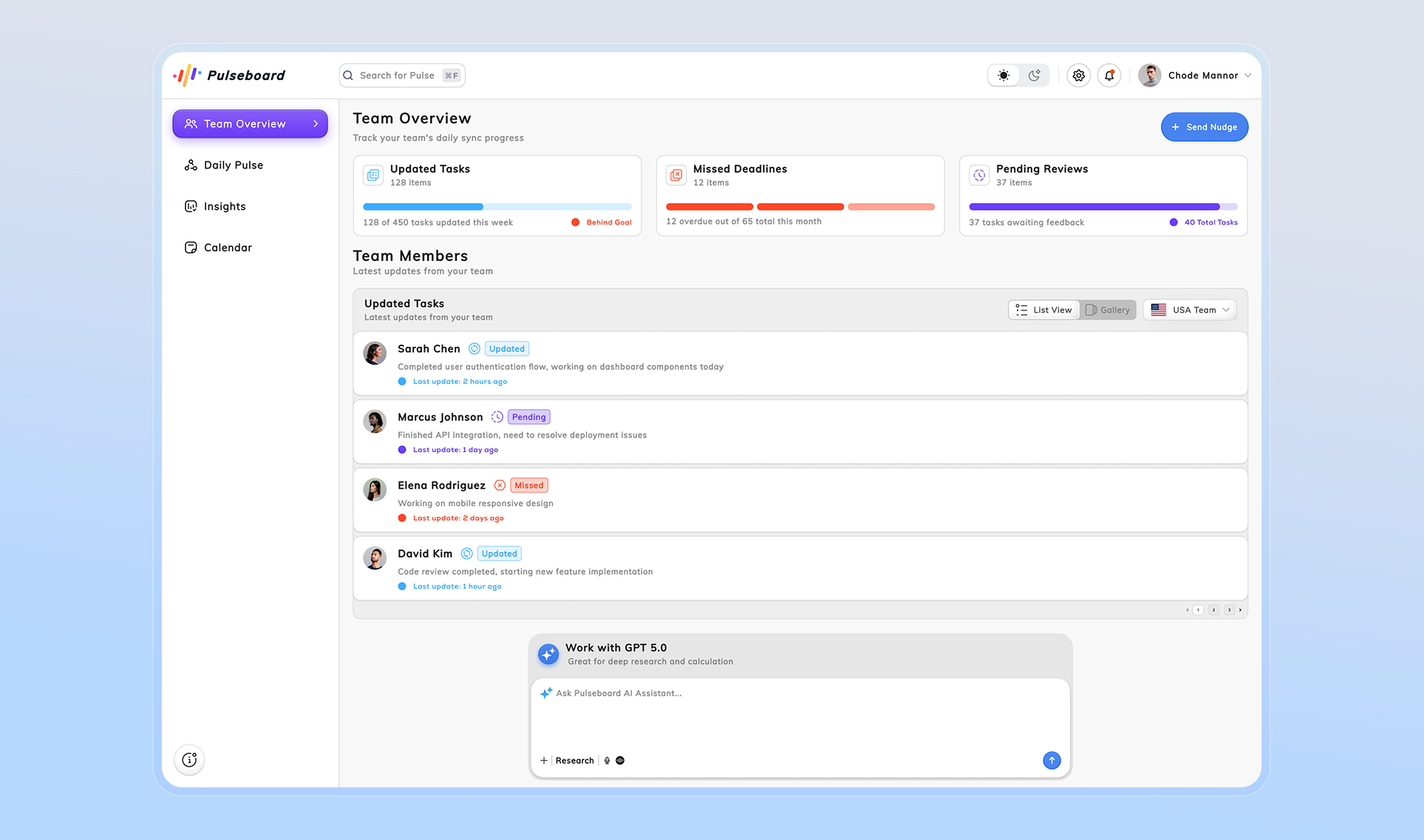
Task: Open settings via the gear icon
Action: [x=1078, y=75]
